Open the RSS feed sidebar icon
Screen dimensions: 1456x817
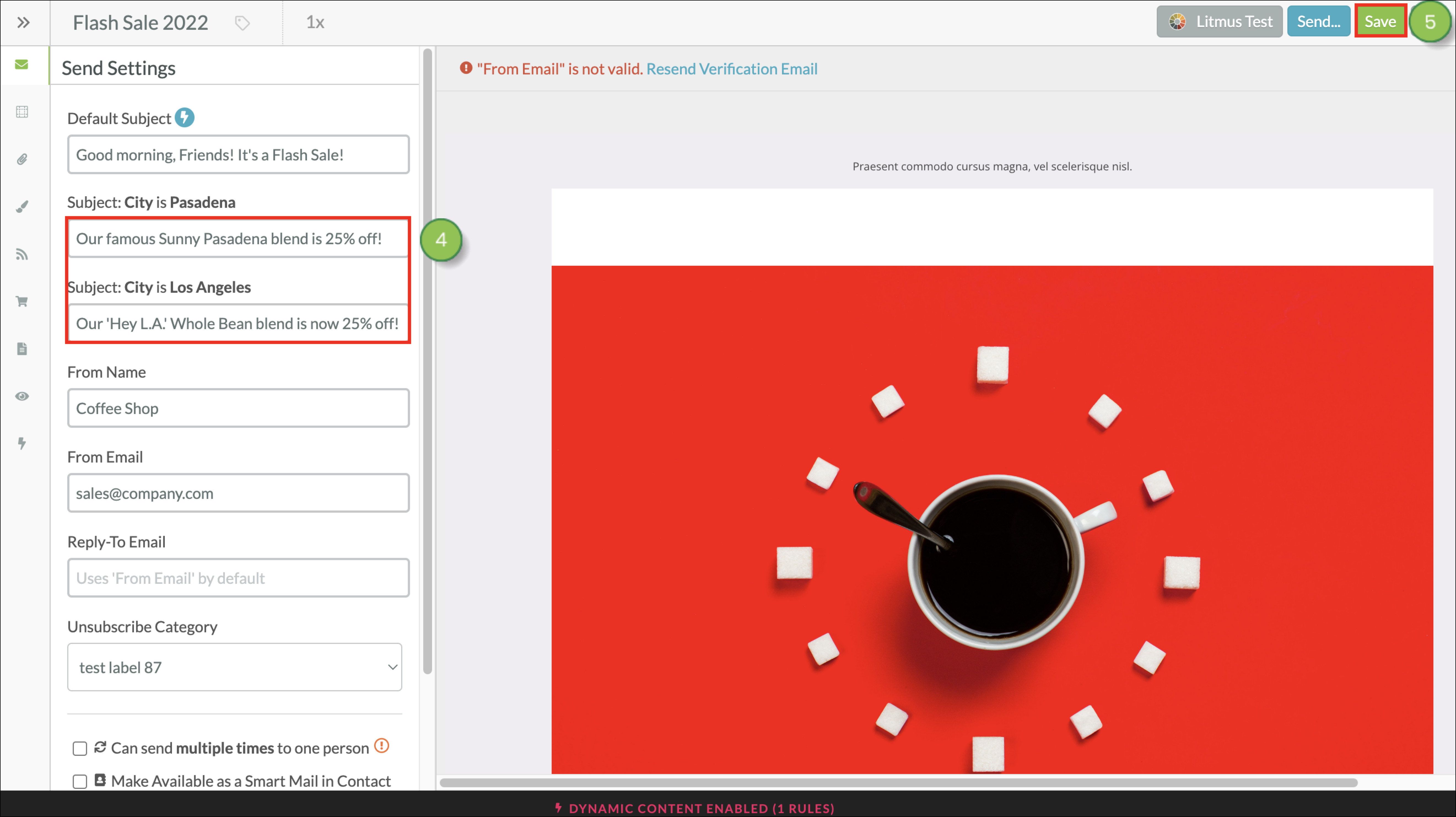point(22,254)
